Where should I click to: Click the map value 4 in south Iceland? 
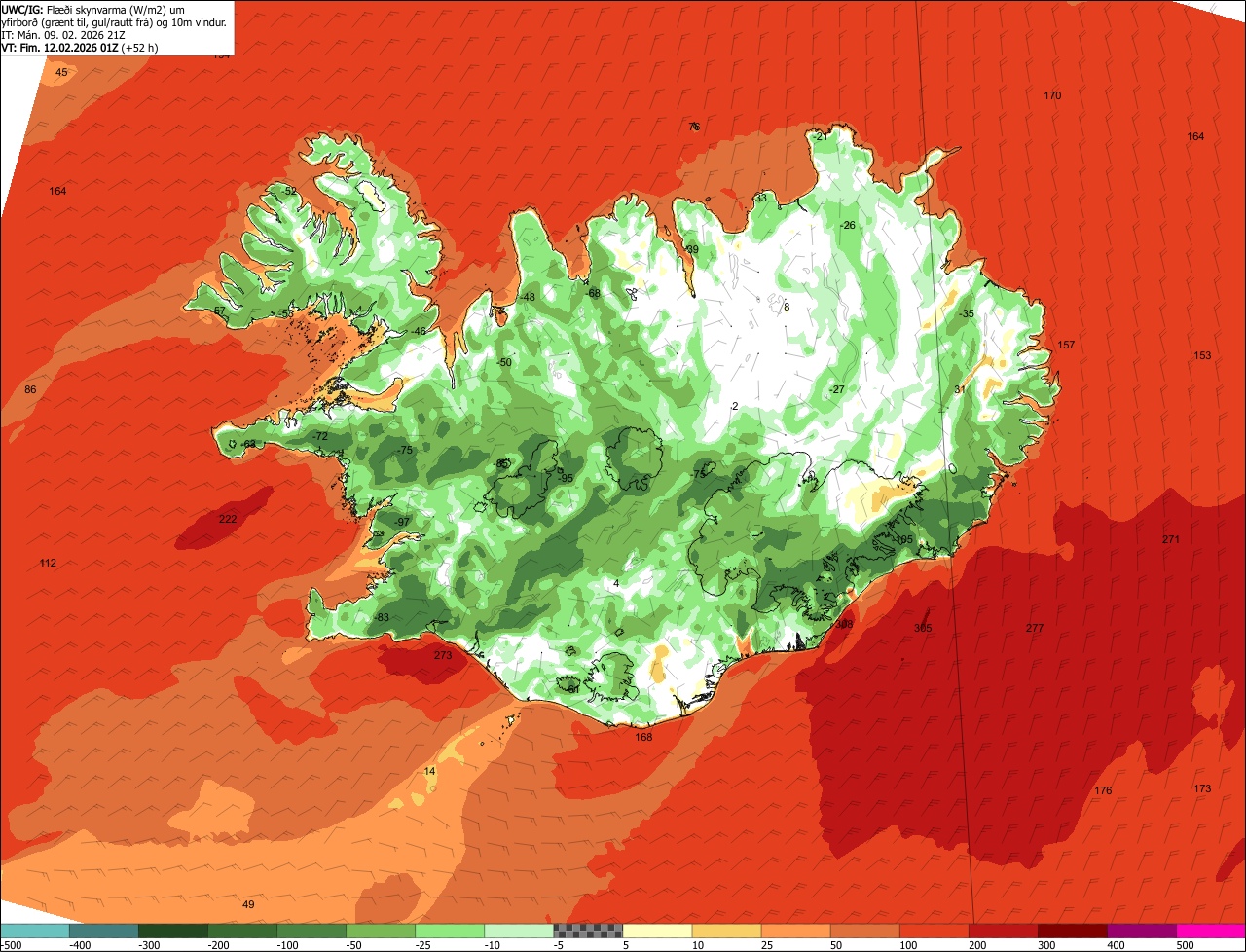click(x=616, y=583)
